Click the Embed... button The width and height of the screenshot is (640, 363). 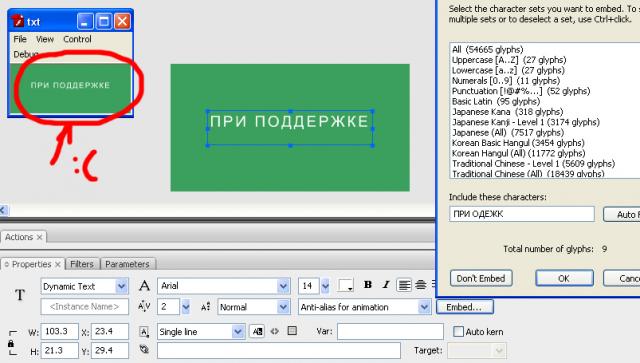tap(464, 307)
